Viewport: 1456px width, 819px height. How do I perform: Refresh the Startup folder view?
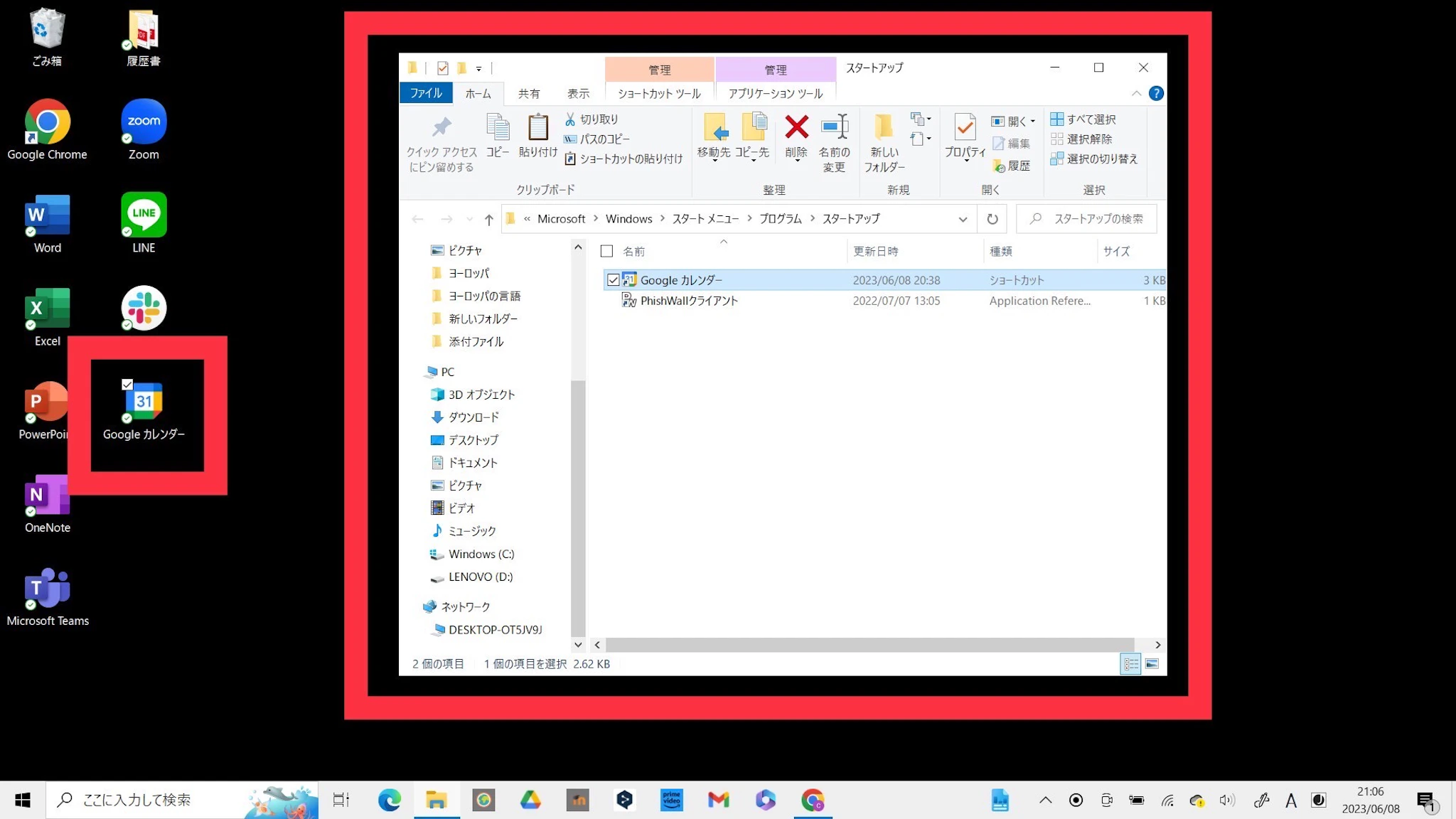992,219
